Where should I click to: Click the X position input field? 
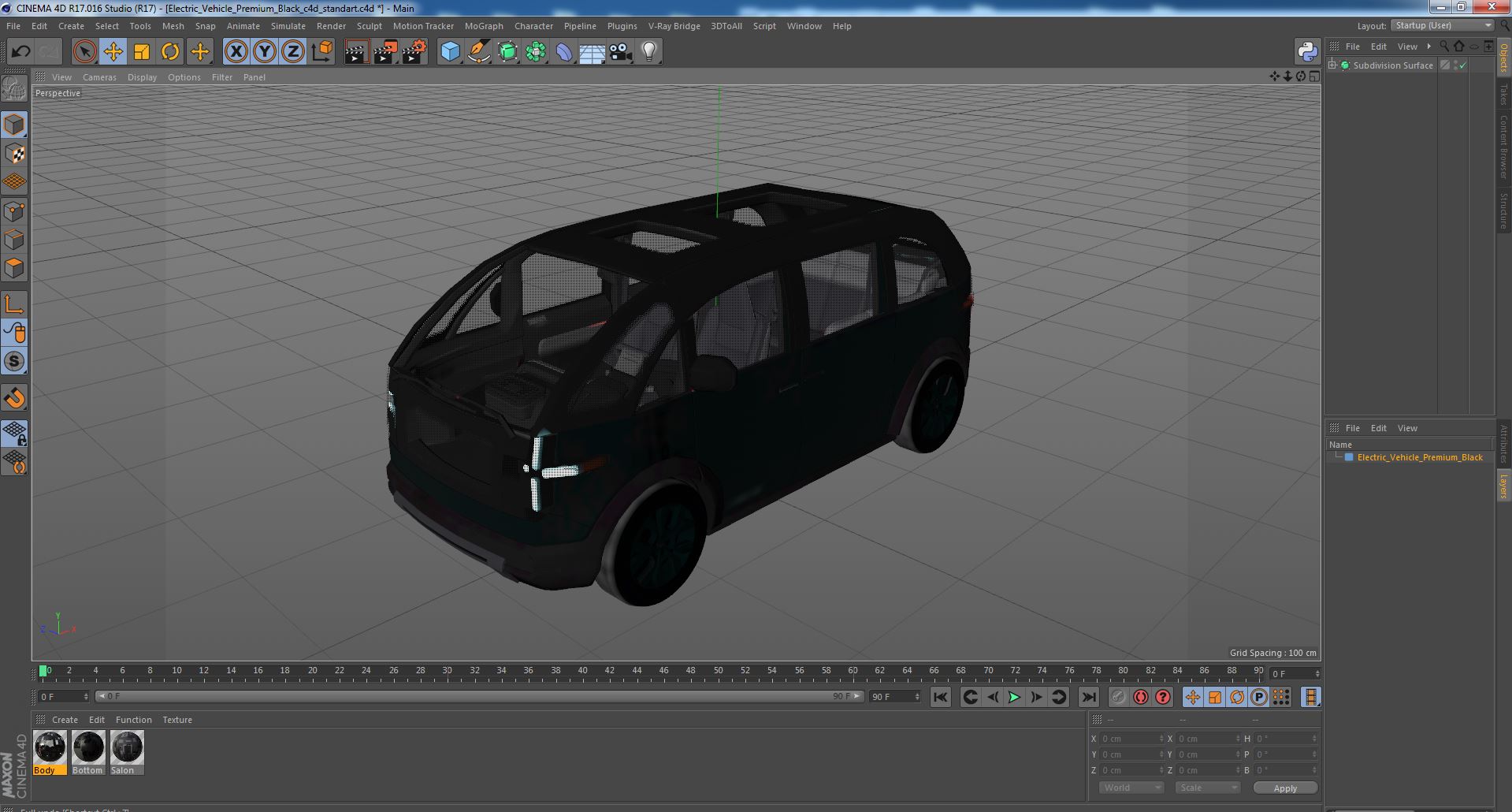[1131, 739]
